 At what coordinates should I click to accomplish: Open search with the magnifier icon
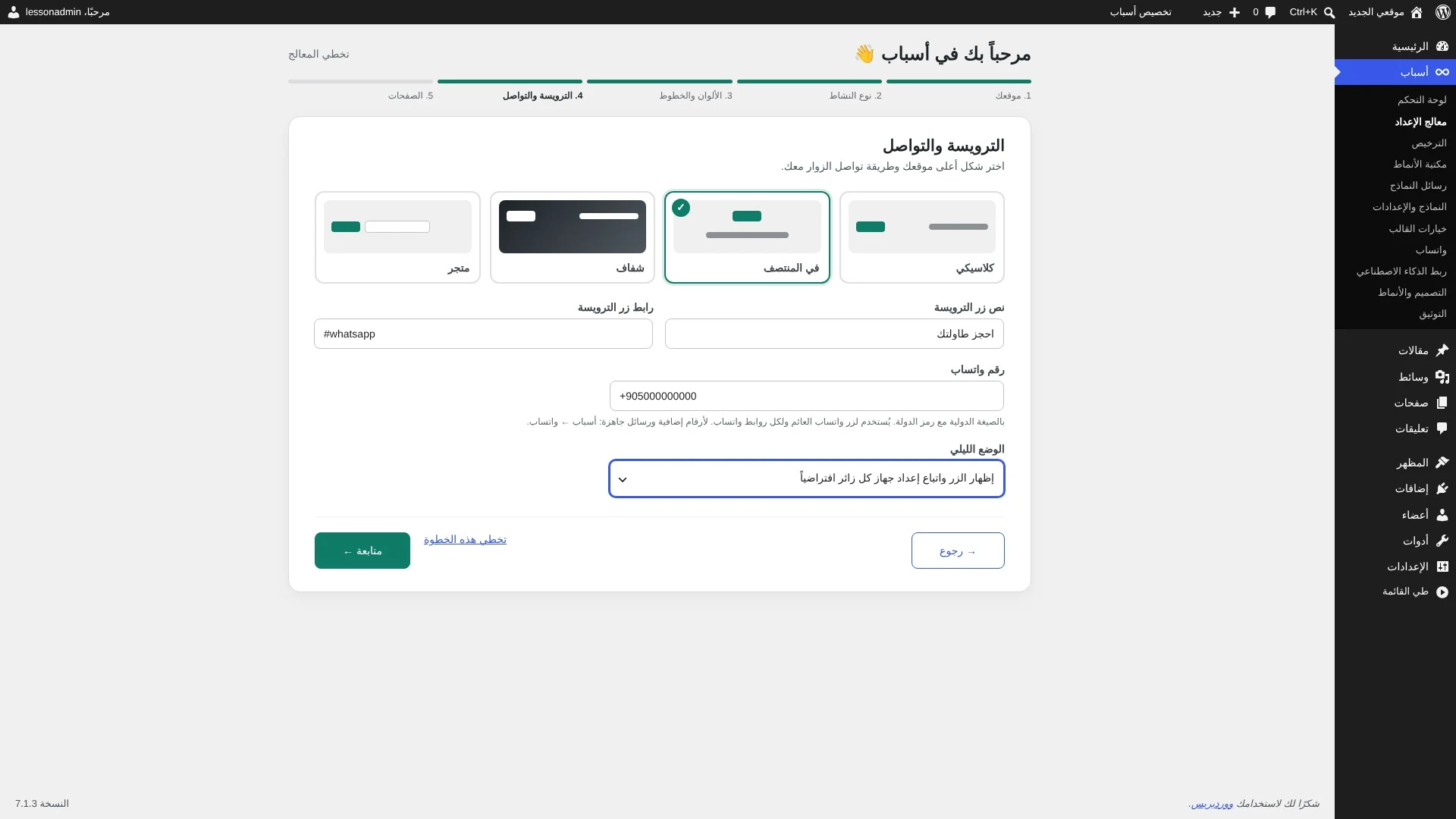[1329, 12]
